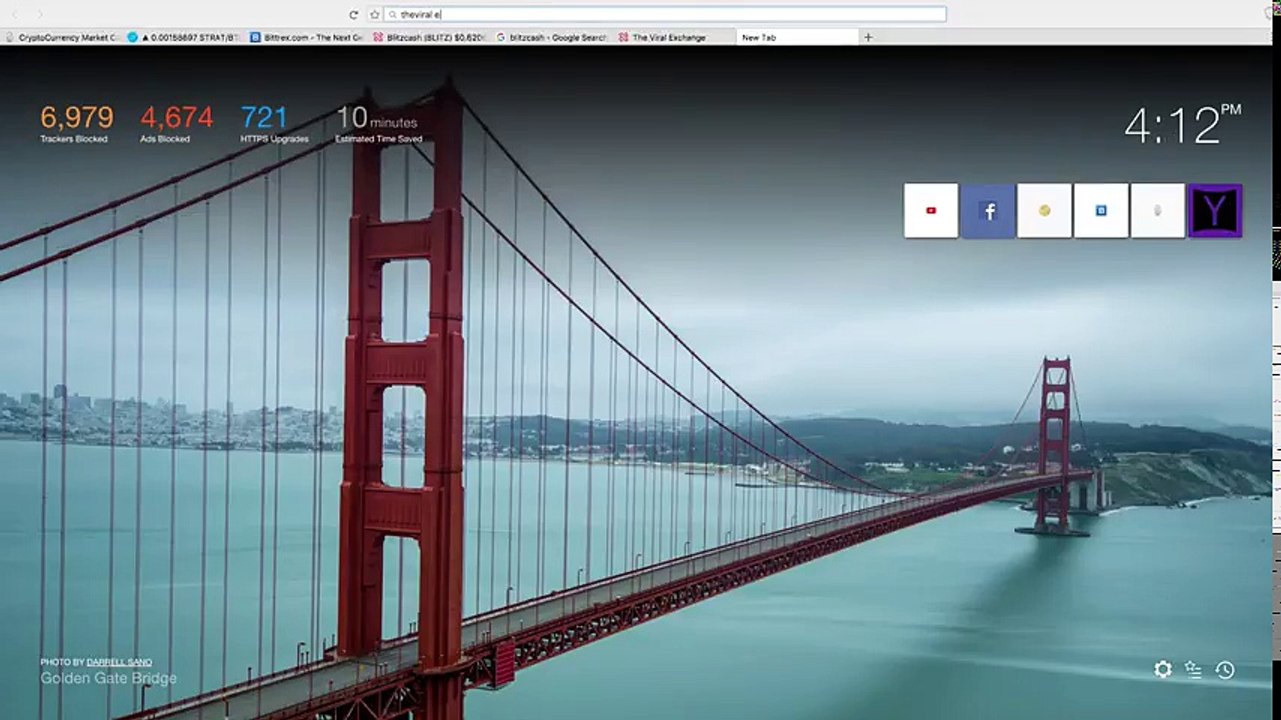Bookmark page using the star icon
Viewport: 1281px width, 720px height.
click(375, 15)
